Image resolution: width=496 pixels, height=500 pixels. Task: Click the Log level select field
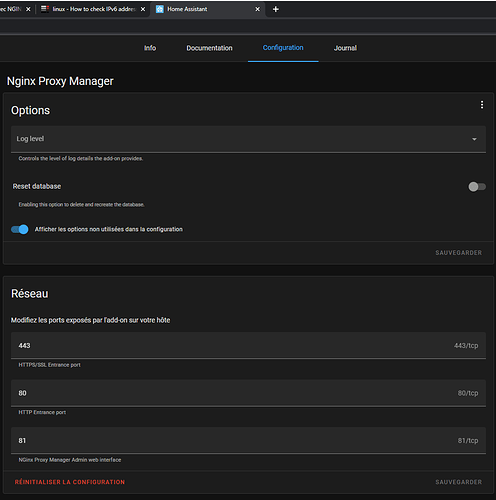[248, 139]
